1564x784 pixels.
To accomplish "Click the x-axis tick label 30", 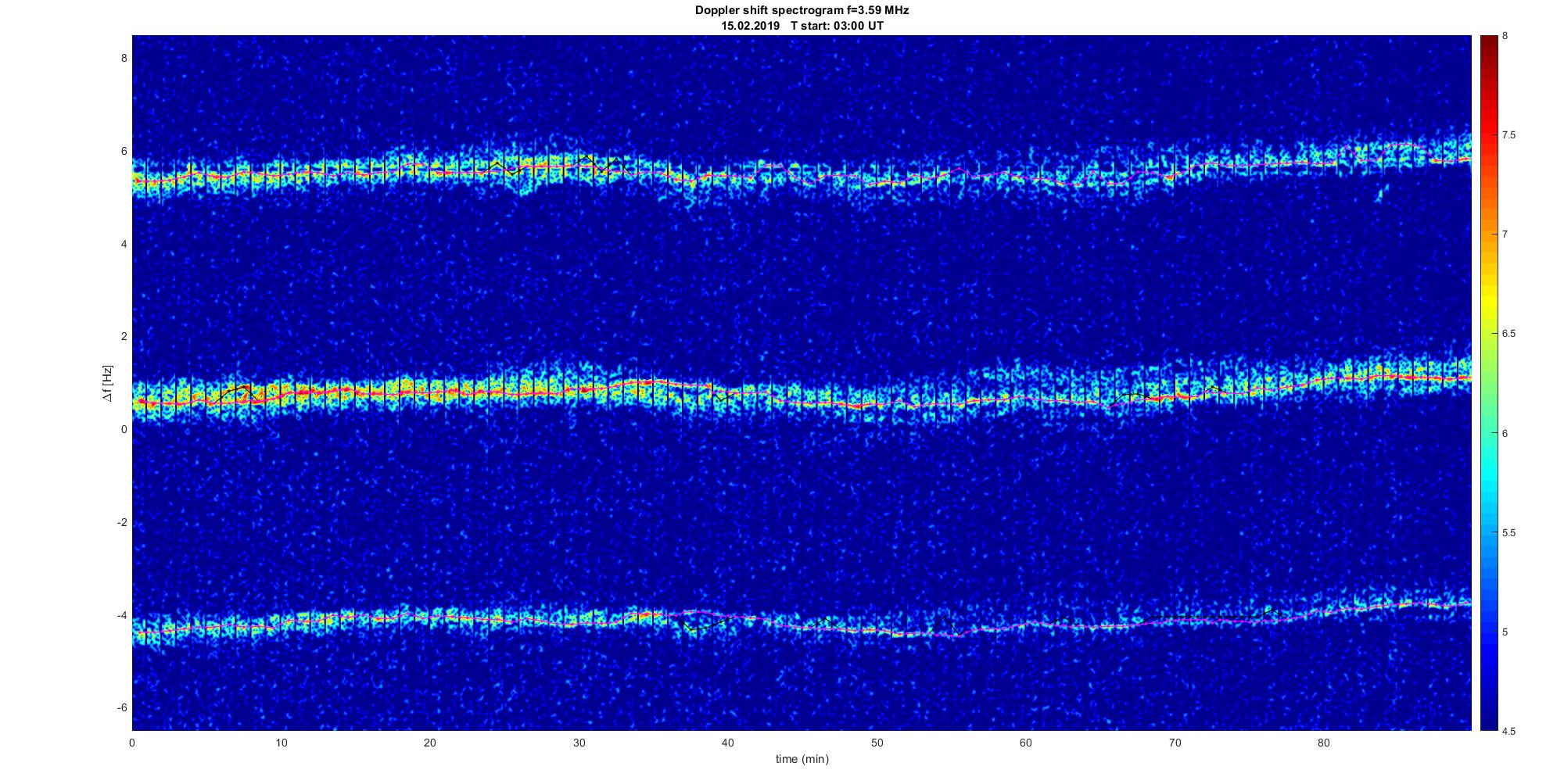I will [x=579, y=743].
